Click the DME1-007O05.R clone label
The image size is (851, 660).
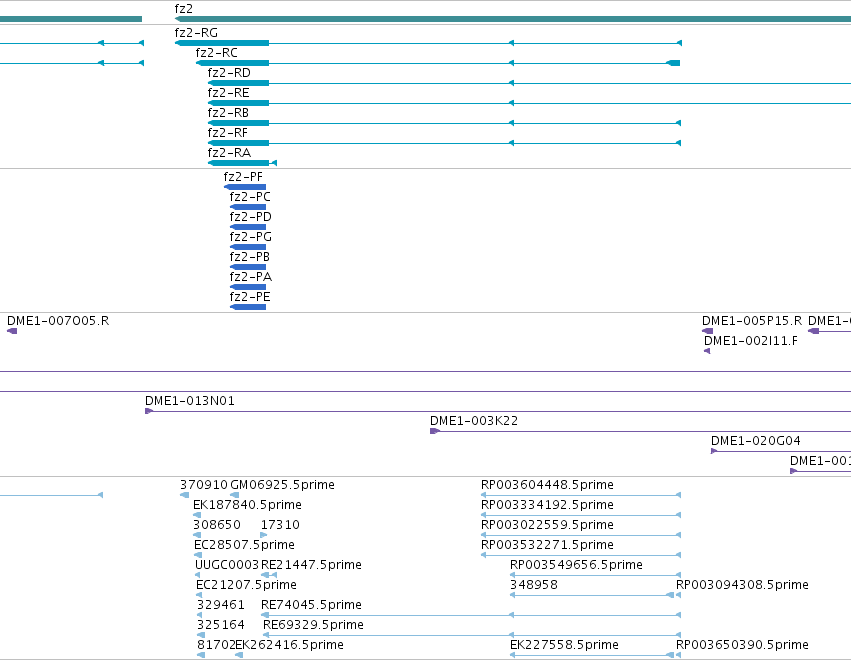click(58, 321)
